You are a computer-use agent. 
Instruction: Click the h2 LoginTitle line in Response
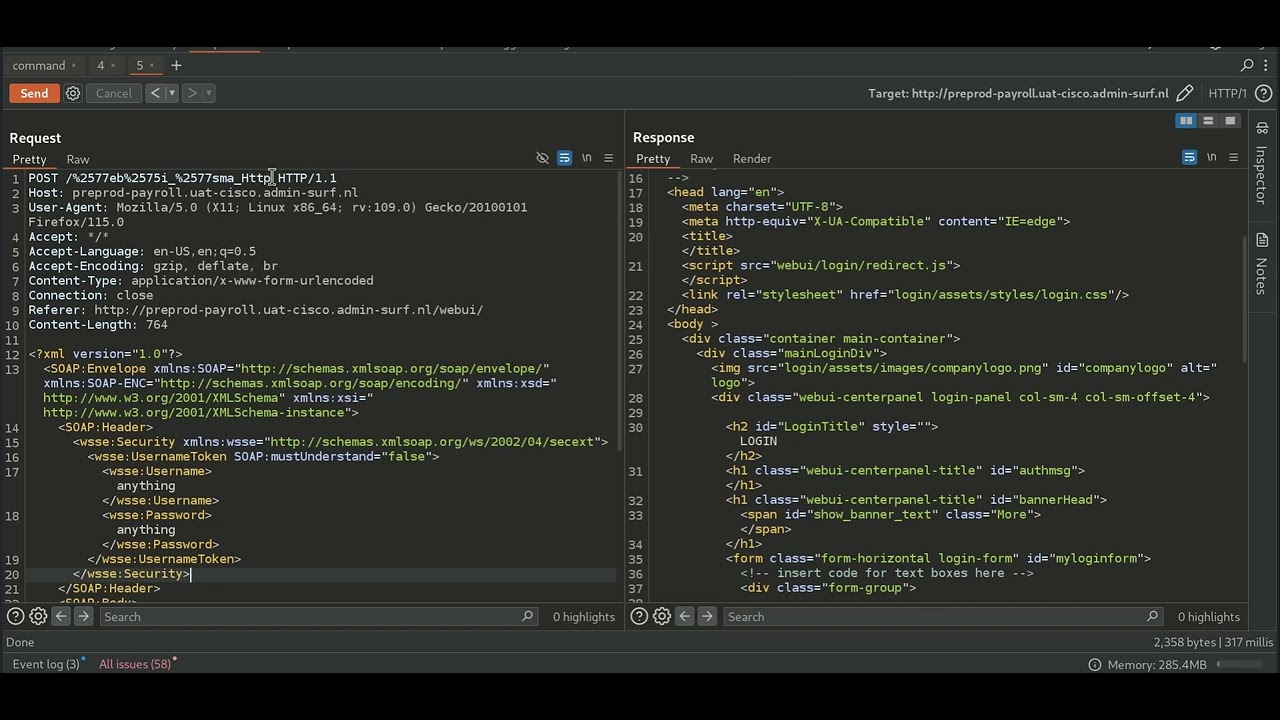[x=832, y=427]
